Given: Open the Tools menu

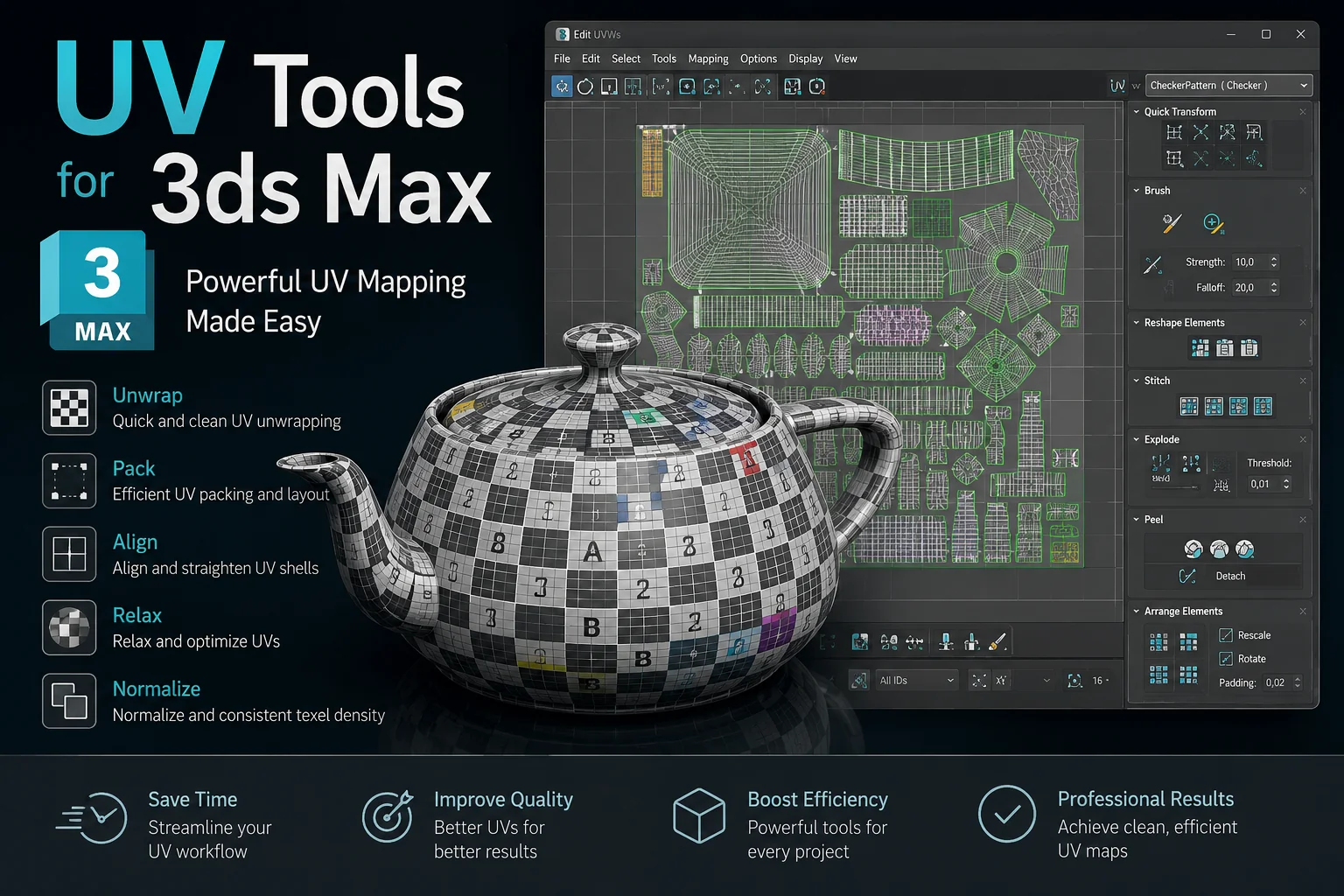Looking at the screenshot, I should 664,59.
